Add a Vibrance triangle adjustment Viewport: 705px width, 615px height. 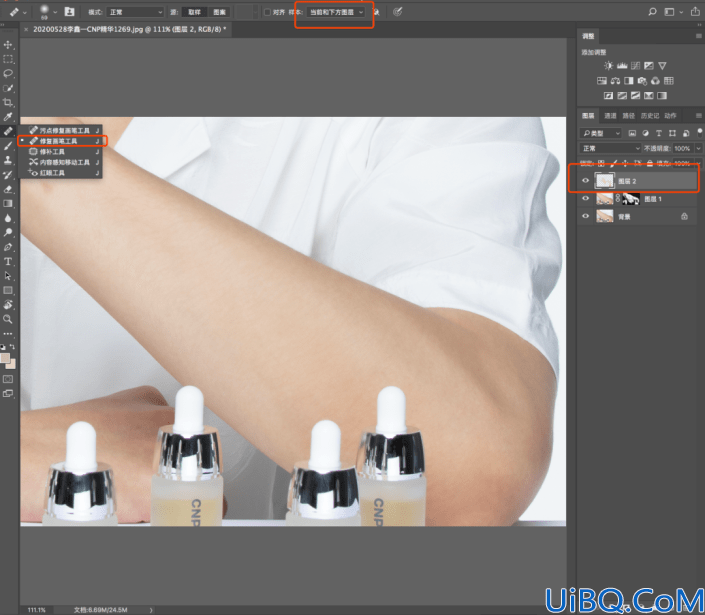coord(662,66)
